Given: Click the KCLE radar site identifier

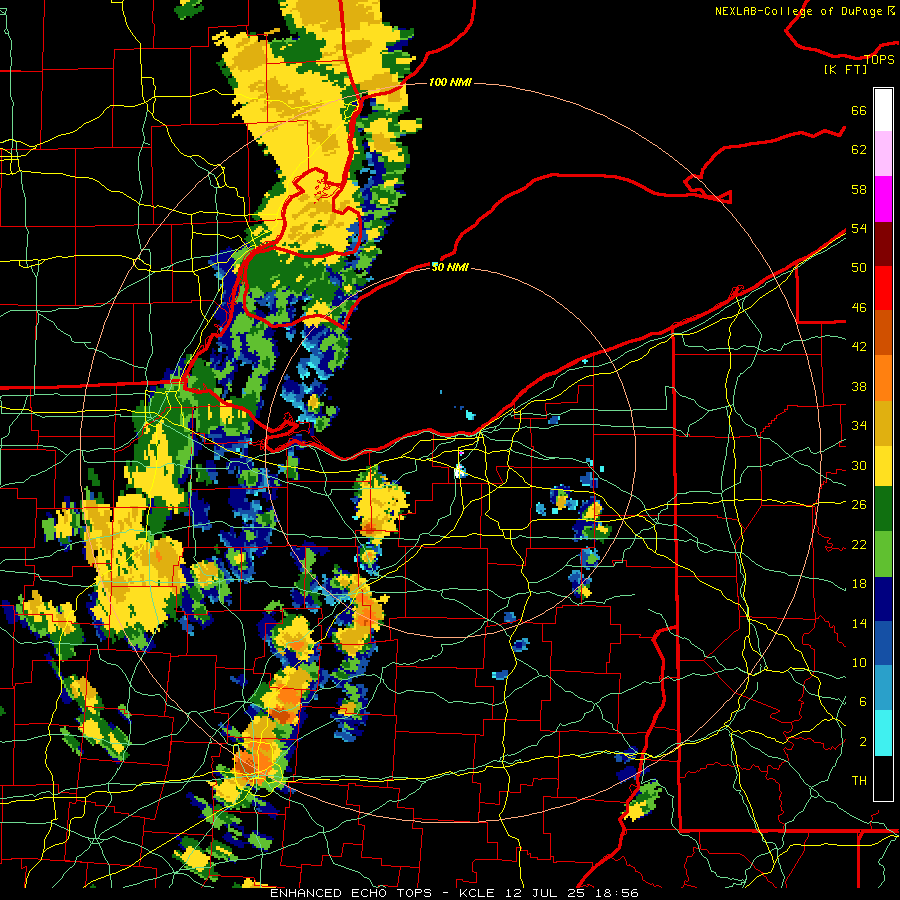Looking at the screenshot, I should (476, 893).
